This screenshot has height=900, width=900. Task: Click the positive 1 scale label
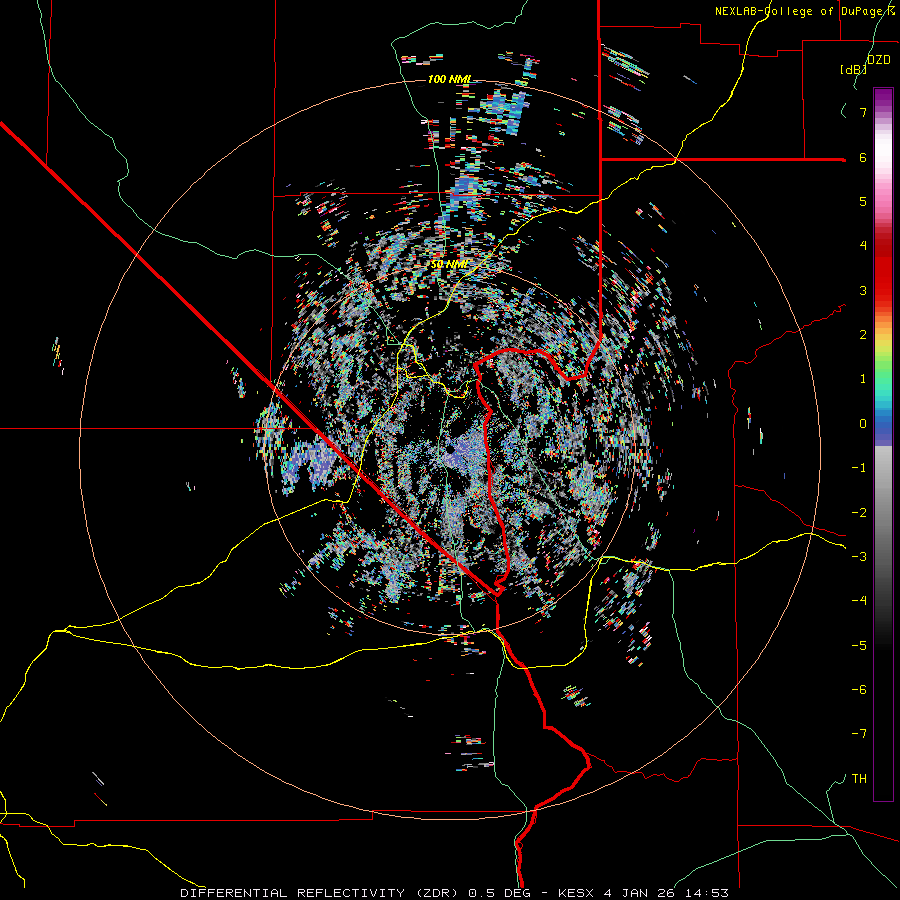(x=863, y=379)
